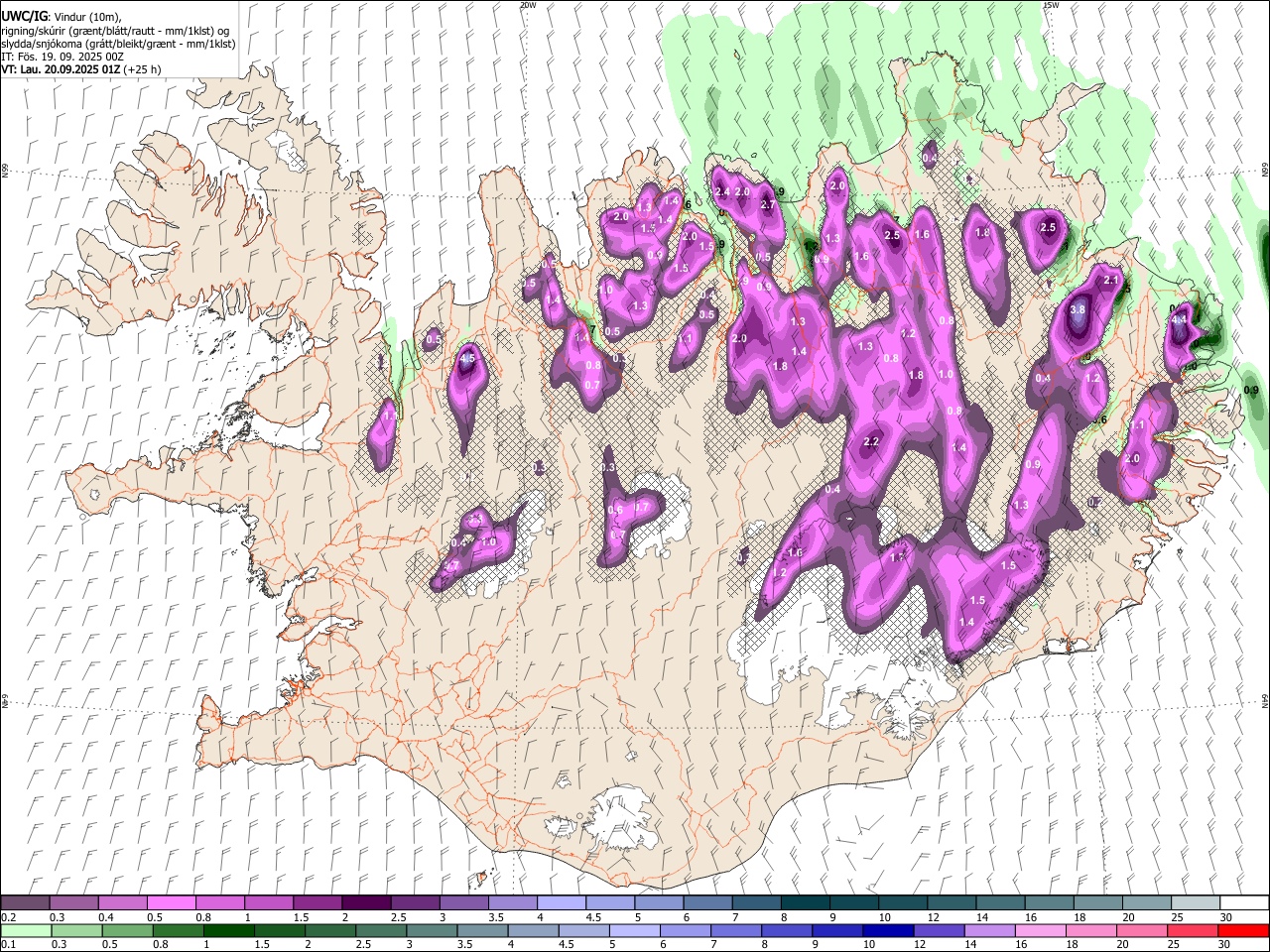Select the '64N' latitude label on the left edge
This screenshot has height=952, width=1270.
[x=5, y=701]
